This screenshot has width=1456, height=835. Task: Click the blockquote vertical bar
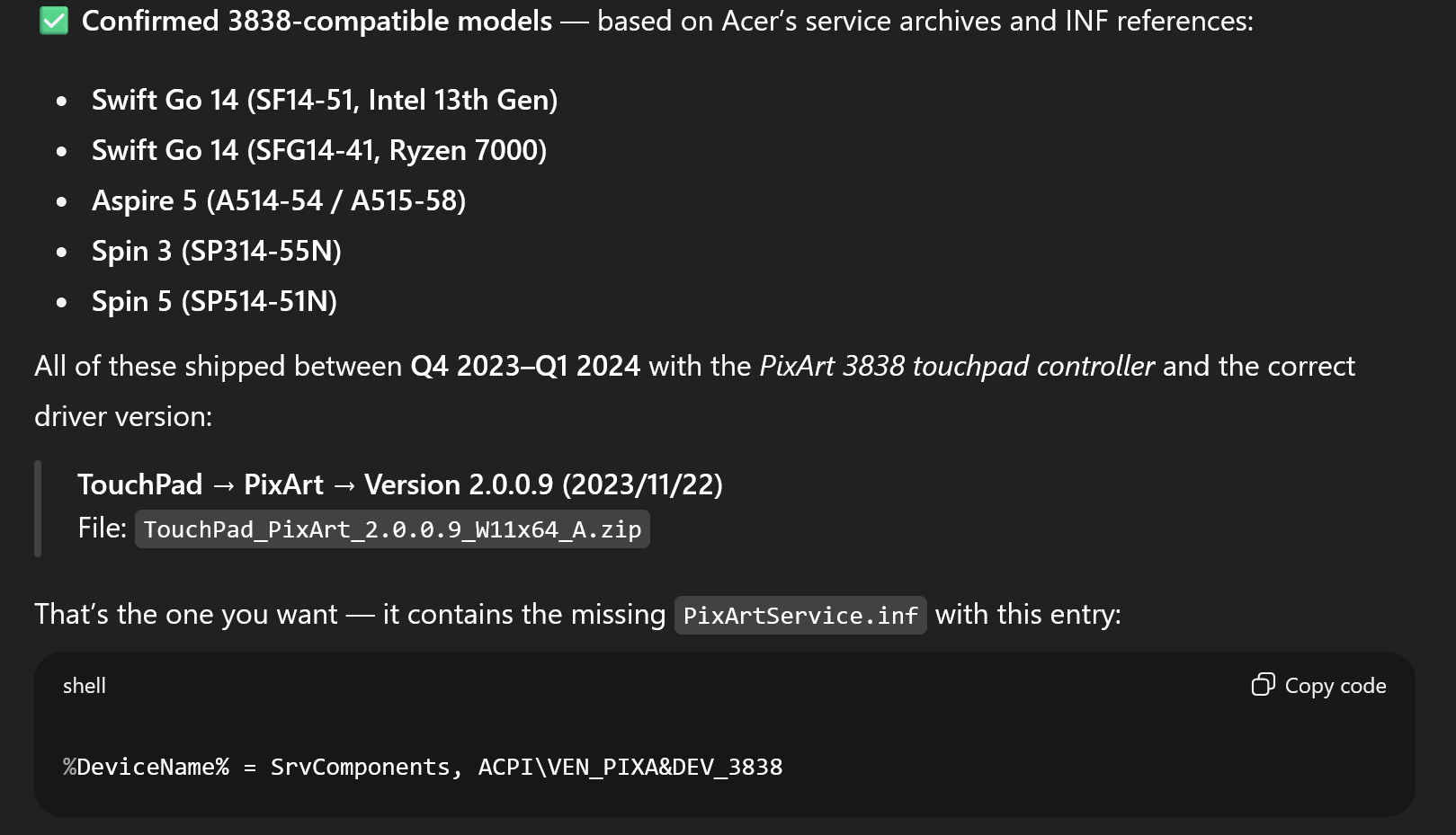click(38, 509)
